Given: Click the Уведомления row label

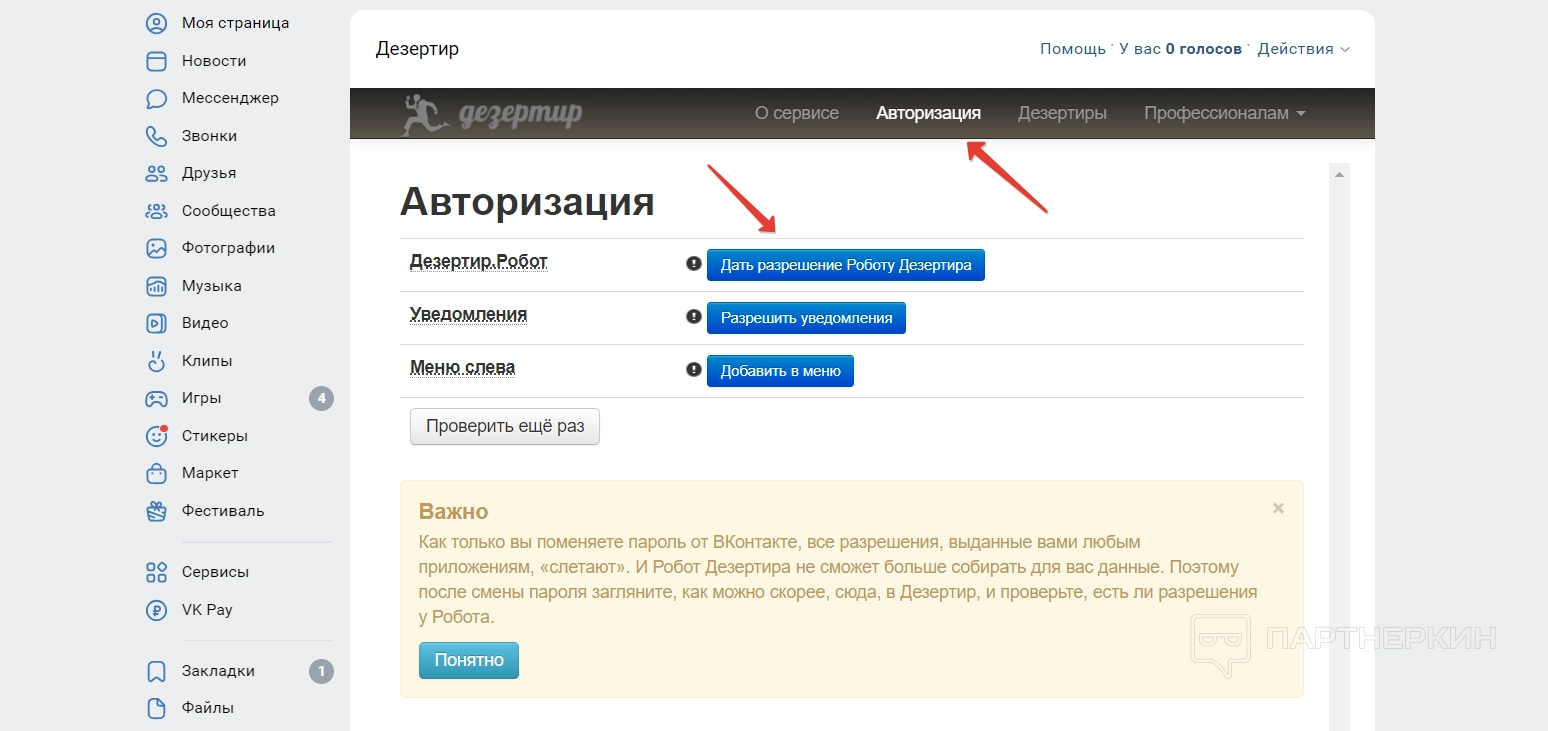Looking at the screenshot, I should [x=469, y=315].
